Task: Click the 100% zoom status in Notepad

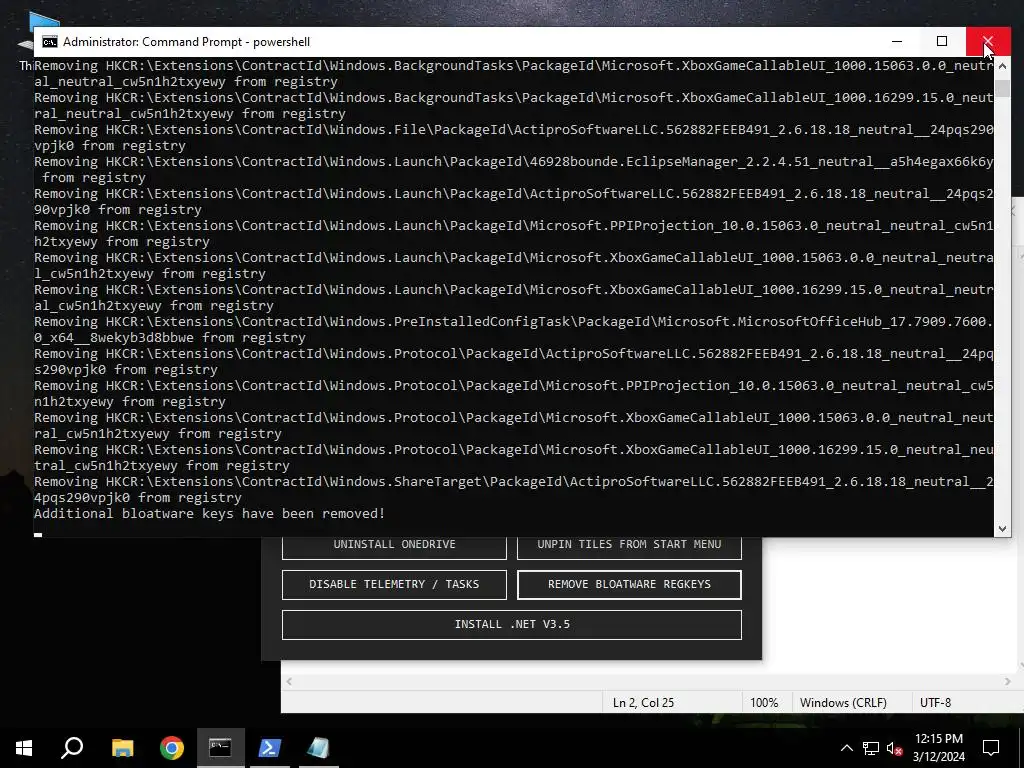Action: click(x=764, y=703)
